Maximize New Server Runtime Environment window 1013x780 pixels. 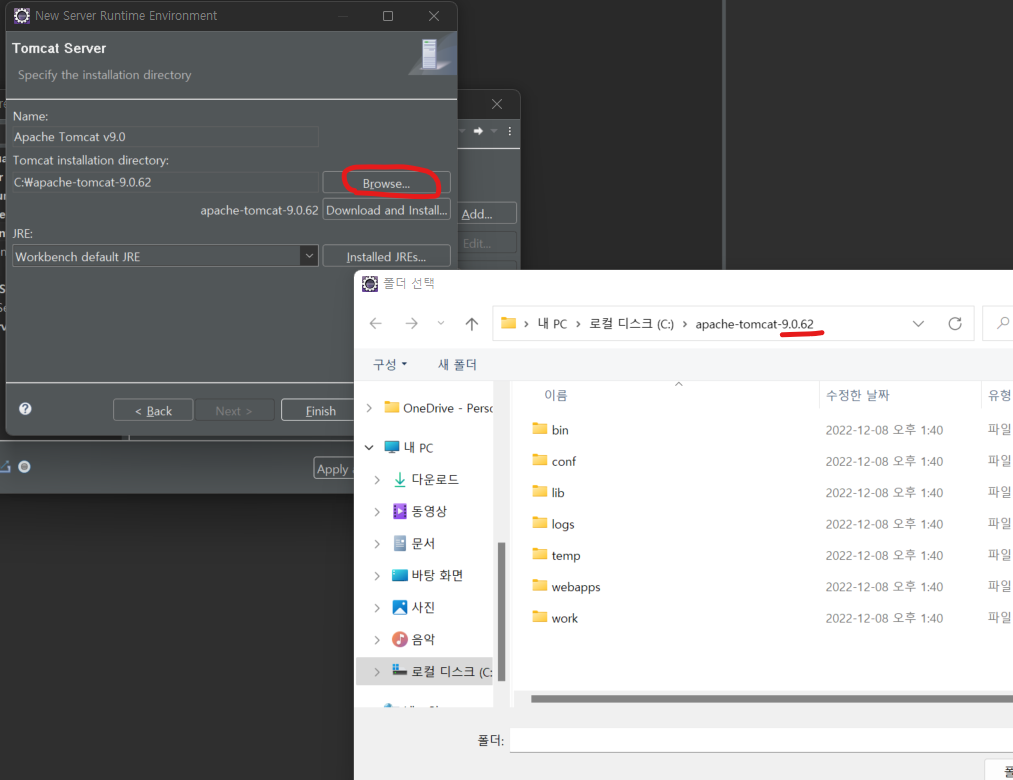[388, 16]
